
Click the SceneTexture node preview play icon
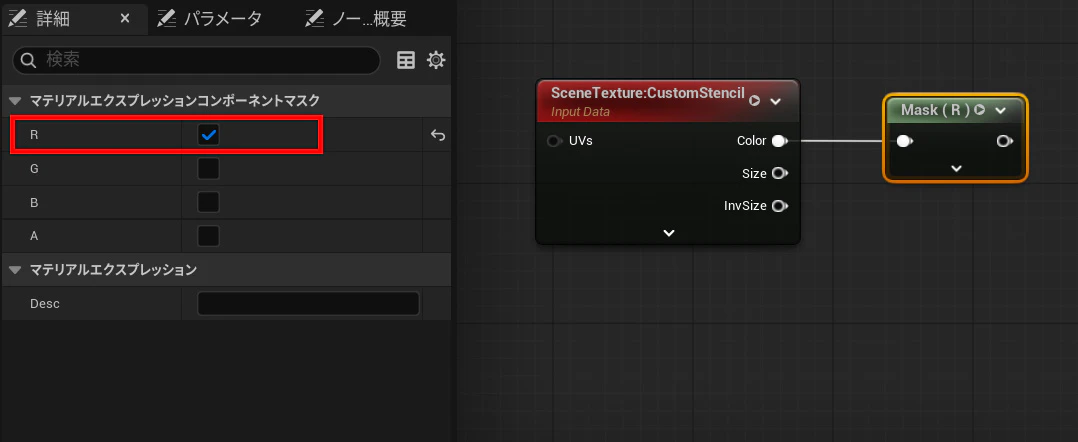754,100
